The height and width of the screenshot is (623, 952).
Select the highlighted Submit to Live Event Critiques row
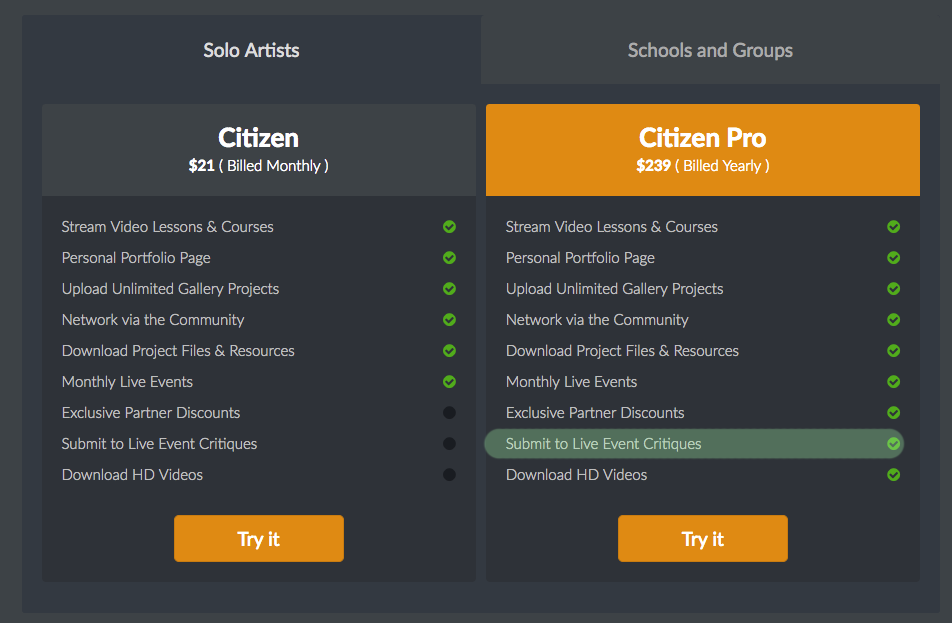694,444
